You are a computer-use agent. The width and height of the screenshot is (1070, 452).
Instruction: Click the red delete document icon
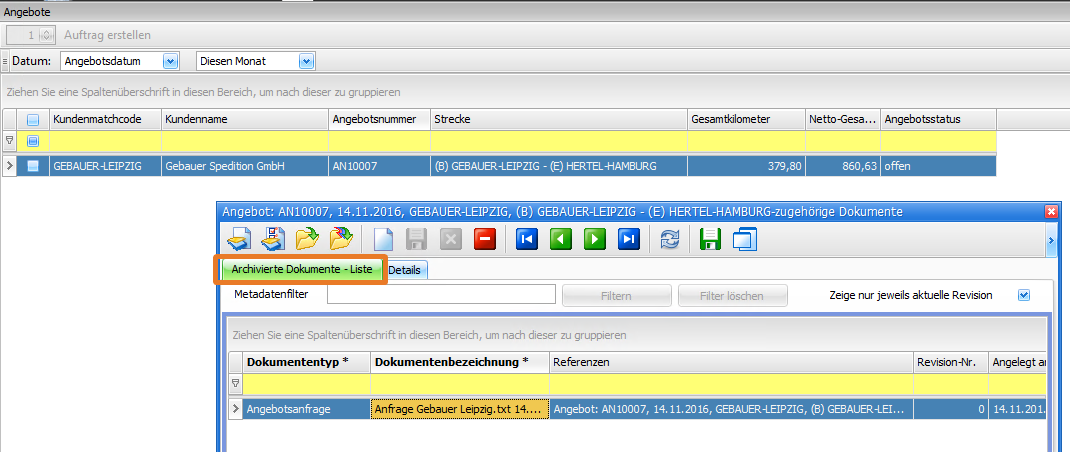(485, 239)
